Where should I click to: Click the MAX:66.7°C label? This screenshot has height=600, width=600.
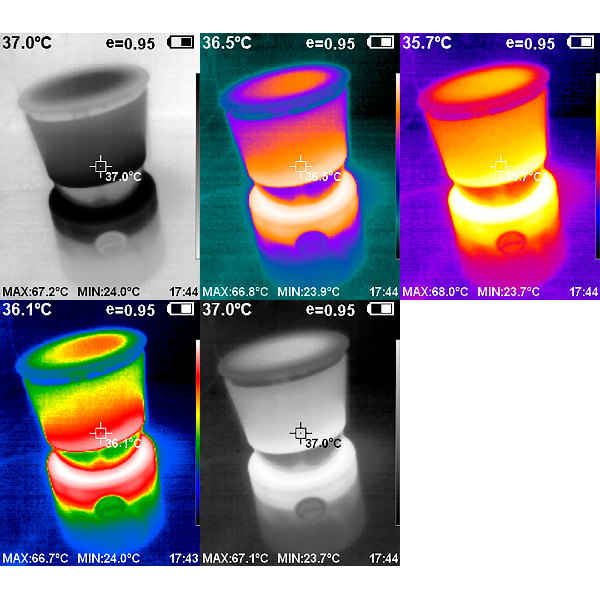coord(35,558)
